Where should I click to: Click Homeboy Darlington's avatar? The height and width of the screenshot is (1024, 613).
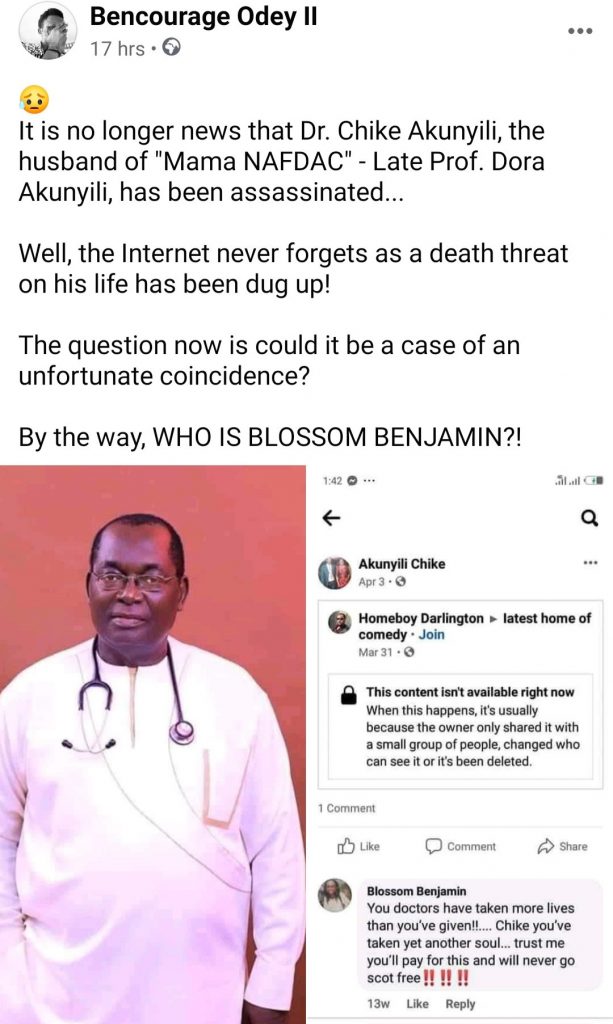pos(339,622)
